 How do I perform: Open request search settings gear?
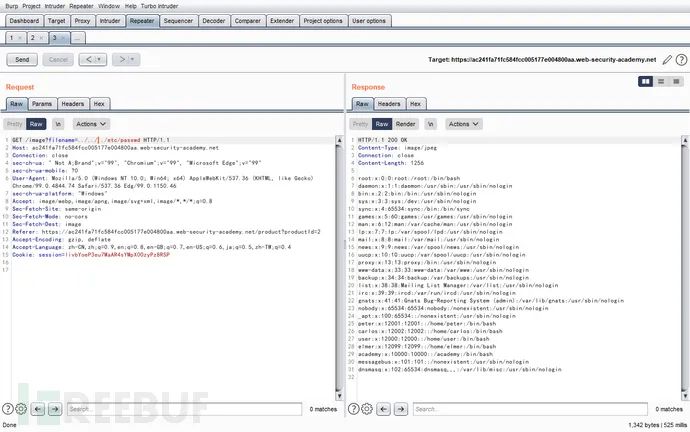click(21, 409)
